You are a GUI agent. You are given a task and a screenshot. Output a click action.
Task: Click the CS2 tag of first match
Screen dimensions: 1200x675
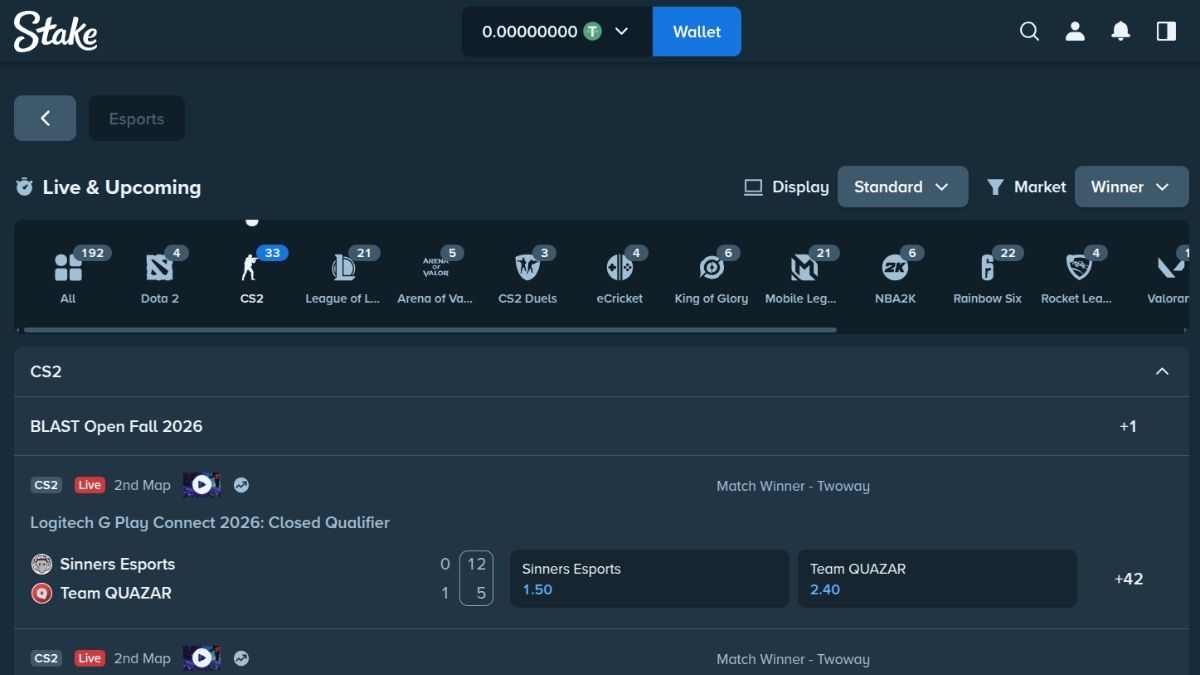(x=47, y=485)
